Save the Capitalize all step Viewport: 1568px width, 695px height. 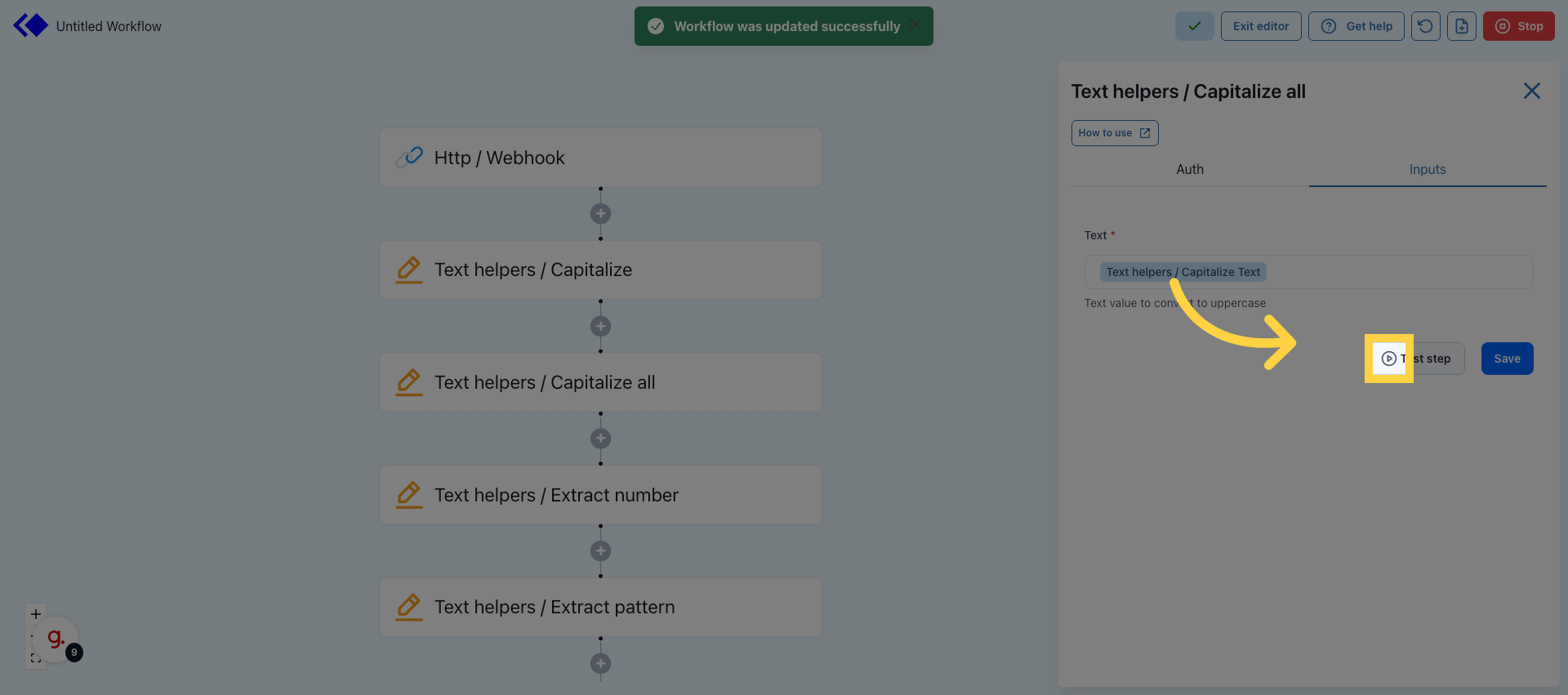click(x=1507, y=359)
